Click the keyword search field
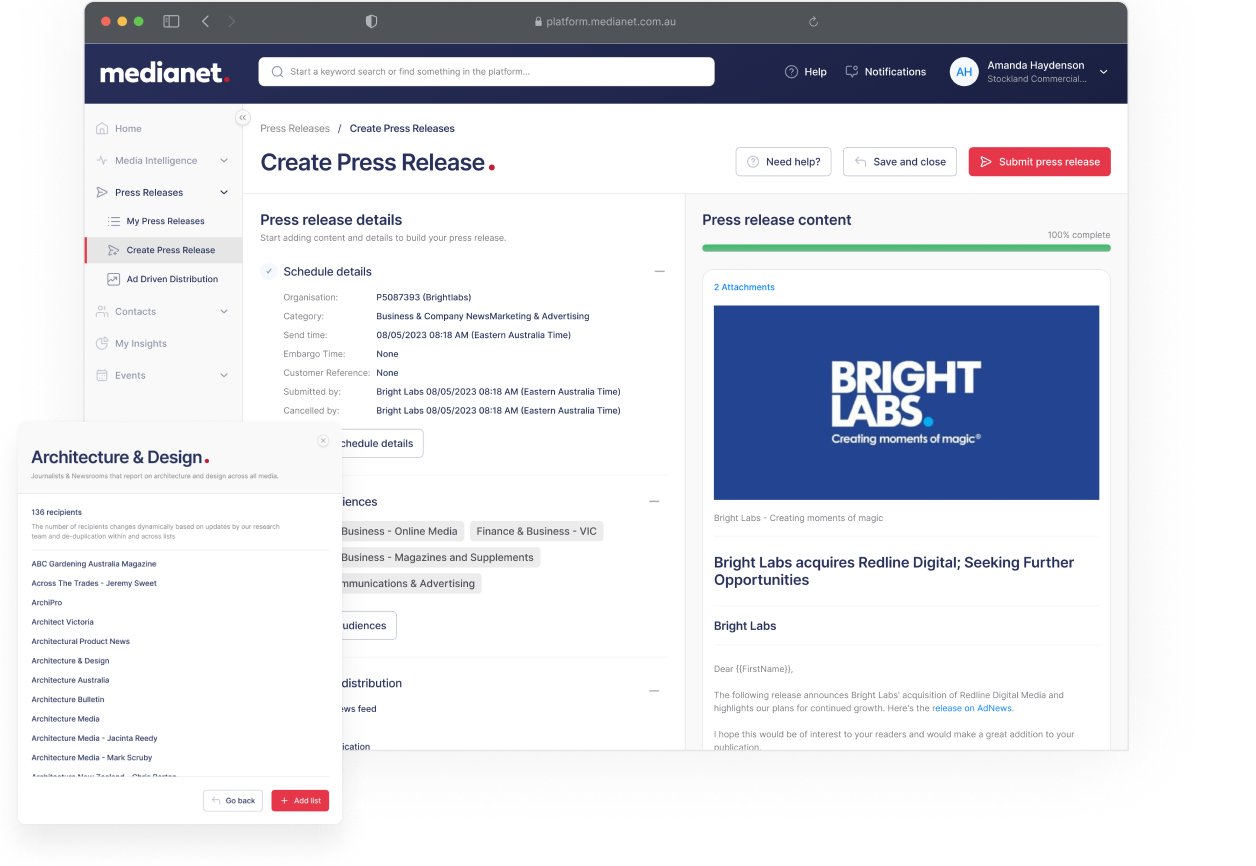This screenshot has width=1256, height=866. click(x=486, y=72)
